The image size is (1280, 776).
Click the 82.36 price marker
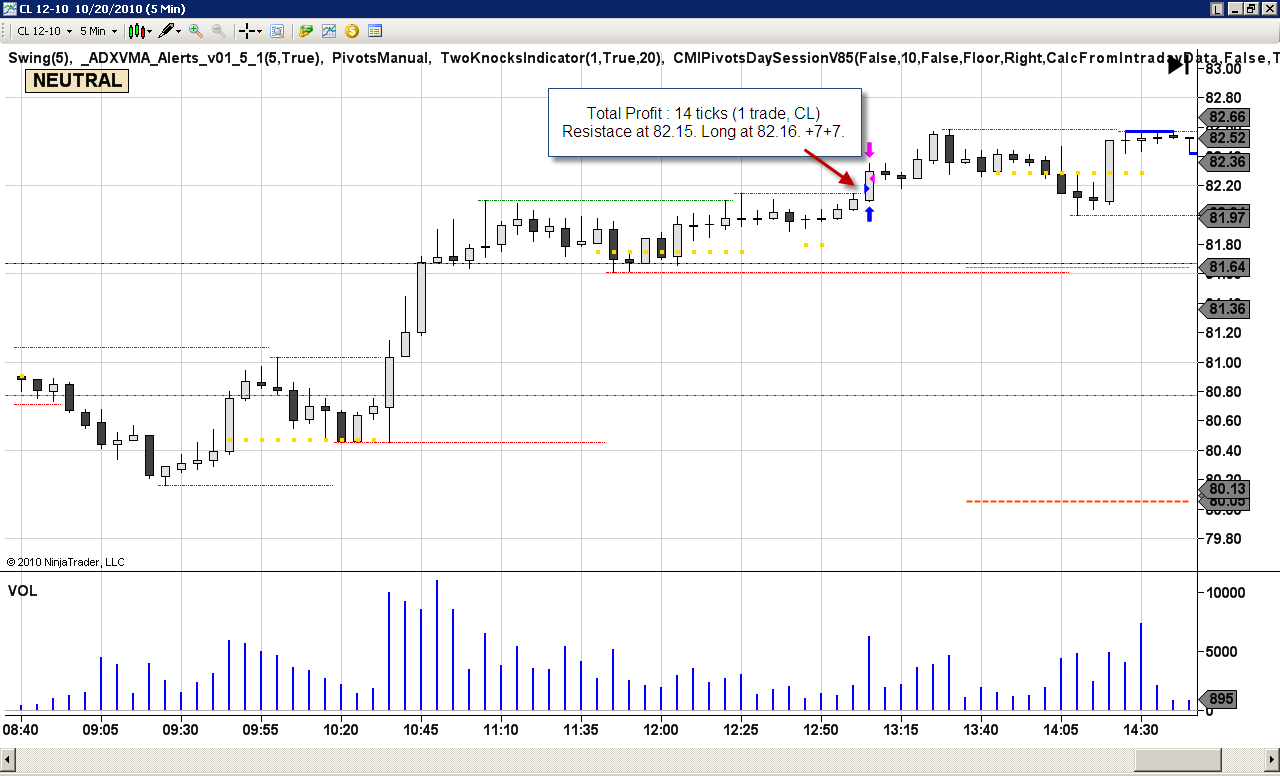click(x=1226, y=162)
